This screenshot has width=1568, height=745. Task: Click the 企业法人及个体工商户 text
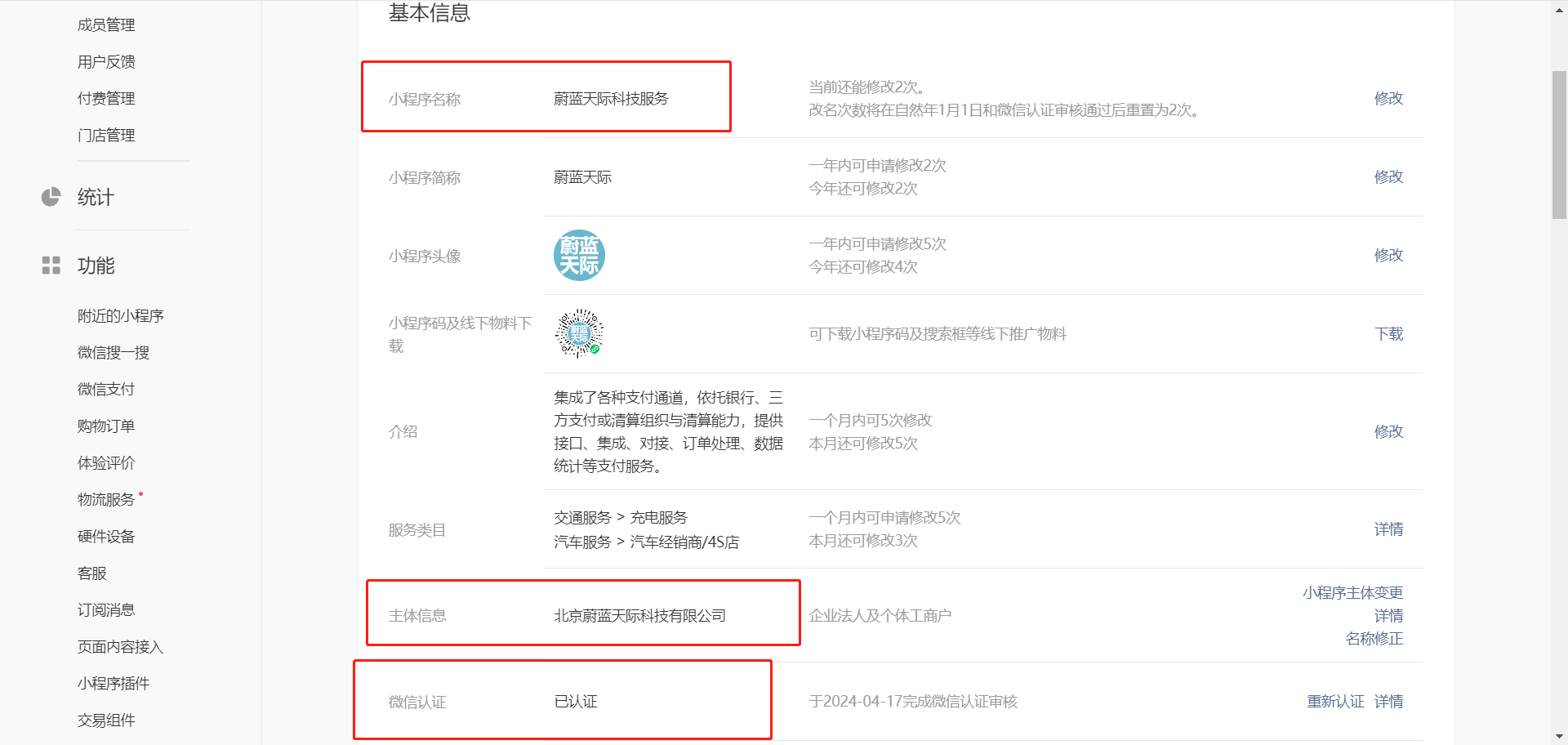coord(880,616)
